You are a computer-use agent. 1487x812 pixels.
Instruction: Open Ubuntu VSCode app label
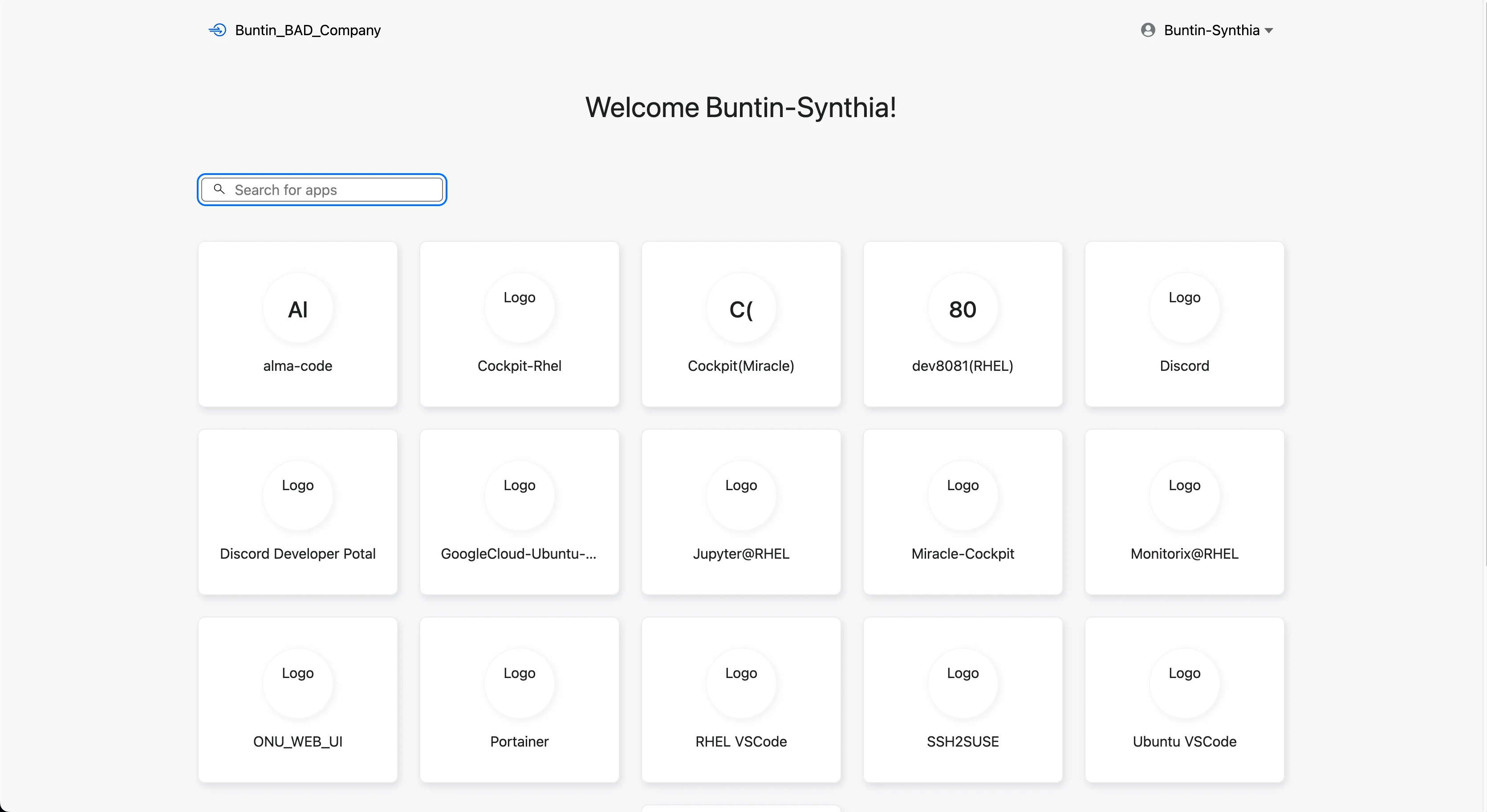(x=1185, y=742)
